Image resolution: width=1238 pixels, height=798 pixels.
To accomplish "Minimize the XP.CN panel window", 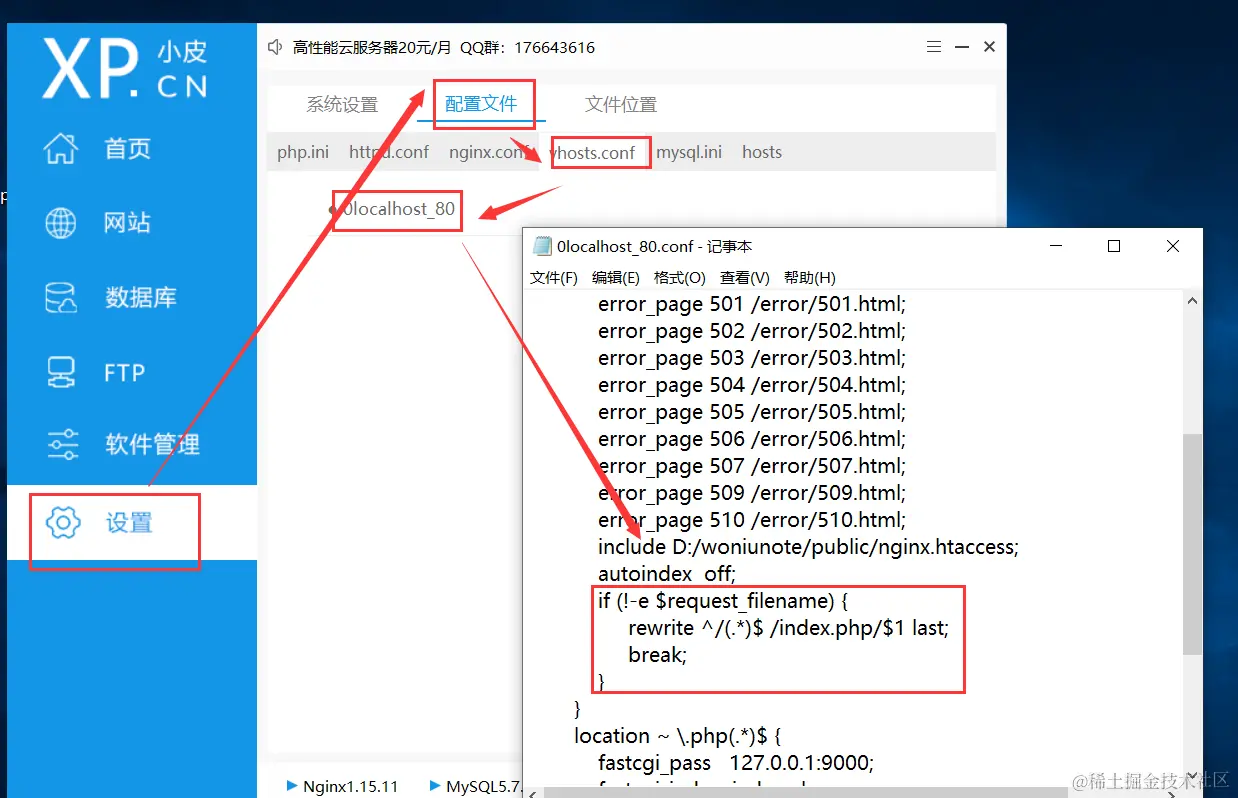I will tap(961, 47).
